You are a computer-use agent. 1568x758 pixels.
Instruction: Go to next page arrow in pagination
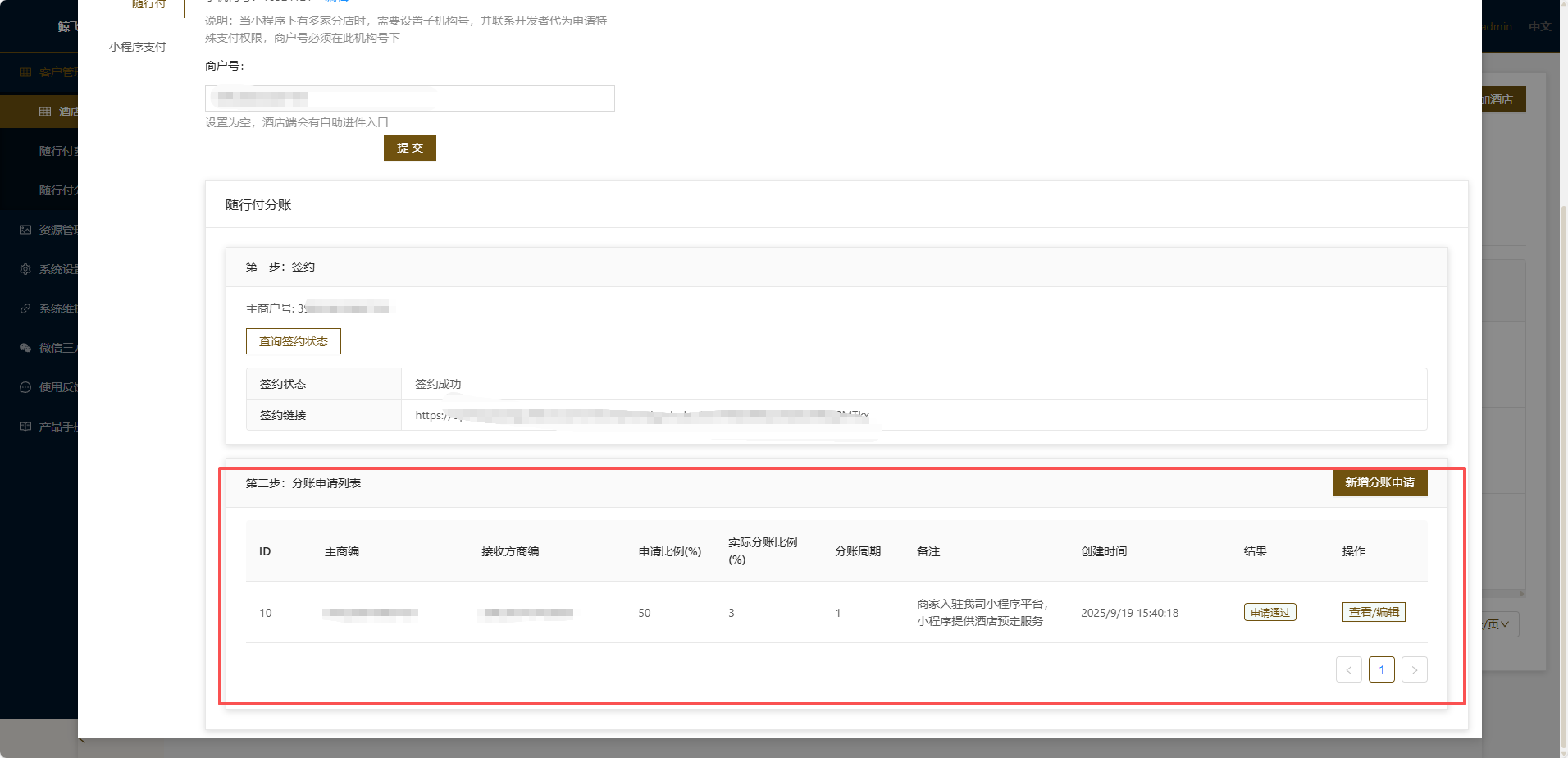[1414, 669]
